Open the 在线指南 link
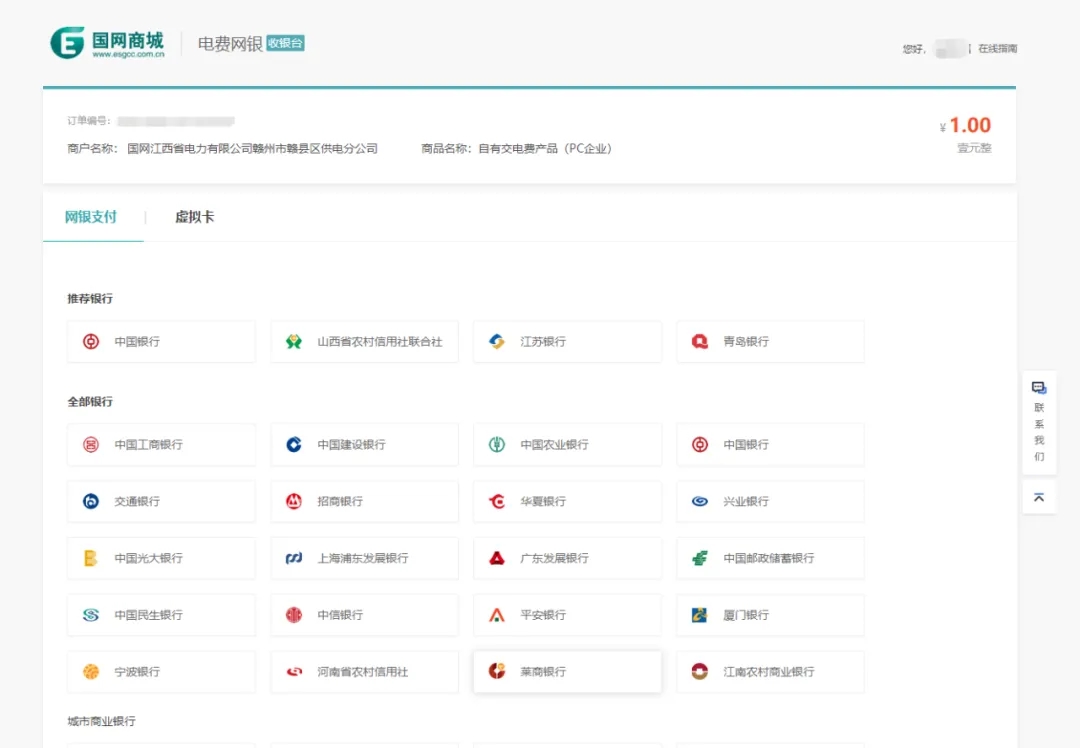This screenshot has width=1080, height=748. pos(997,49)
